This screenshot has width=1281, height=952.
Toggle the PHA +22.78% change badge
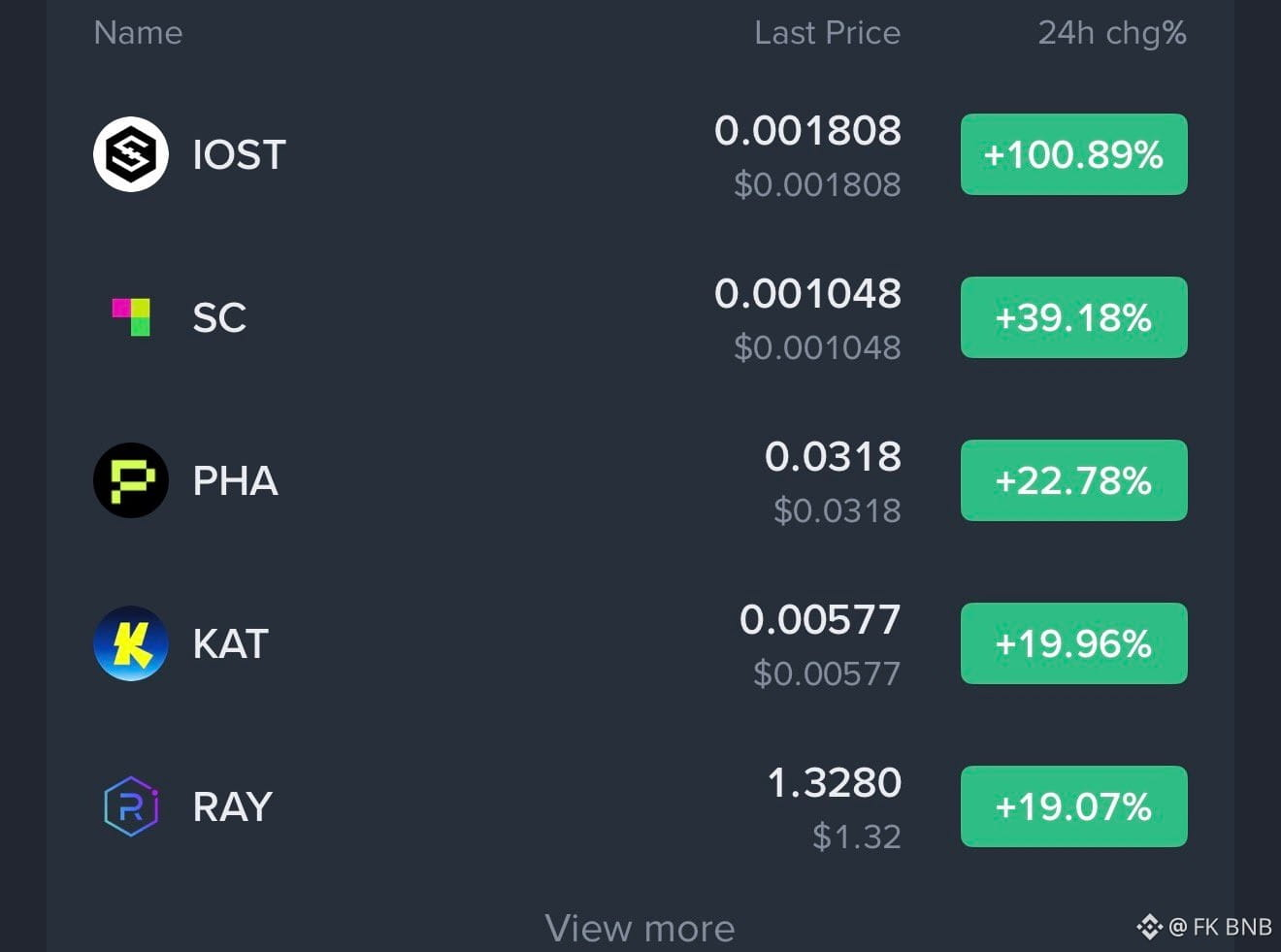click(1073, 480)
